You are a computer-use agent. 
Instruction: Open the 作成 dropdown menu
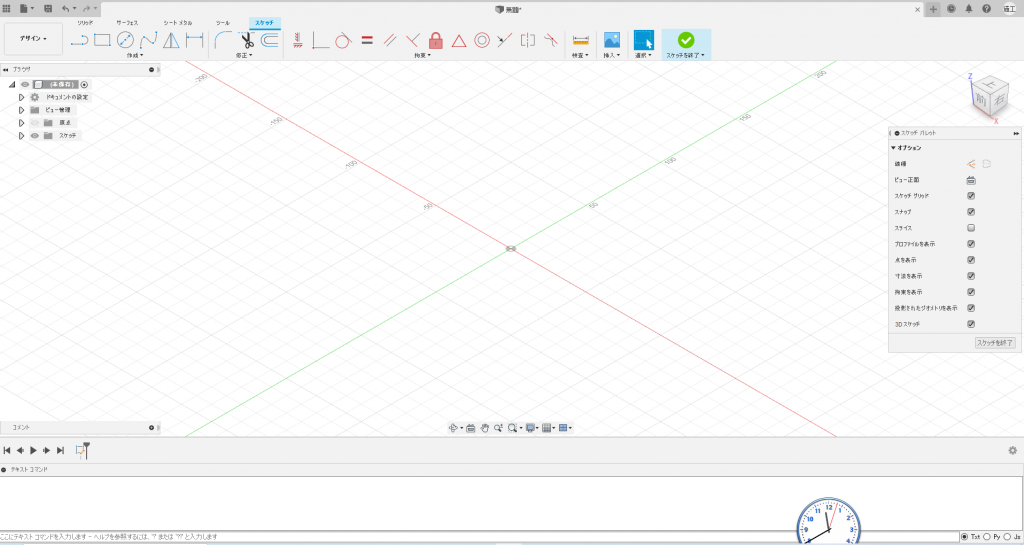coord(135,55)
